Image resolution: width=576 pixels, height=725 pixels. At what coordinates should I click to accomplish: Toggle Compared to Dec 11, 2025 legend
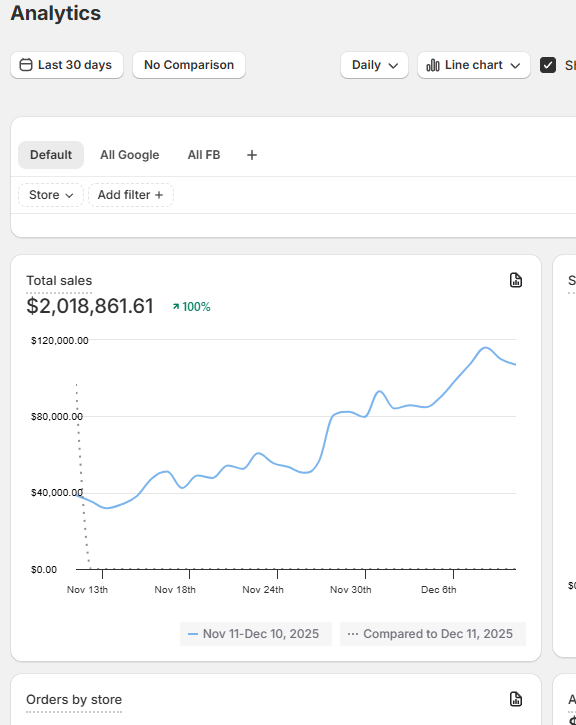[433, 633]
